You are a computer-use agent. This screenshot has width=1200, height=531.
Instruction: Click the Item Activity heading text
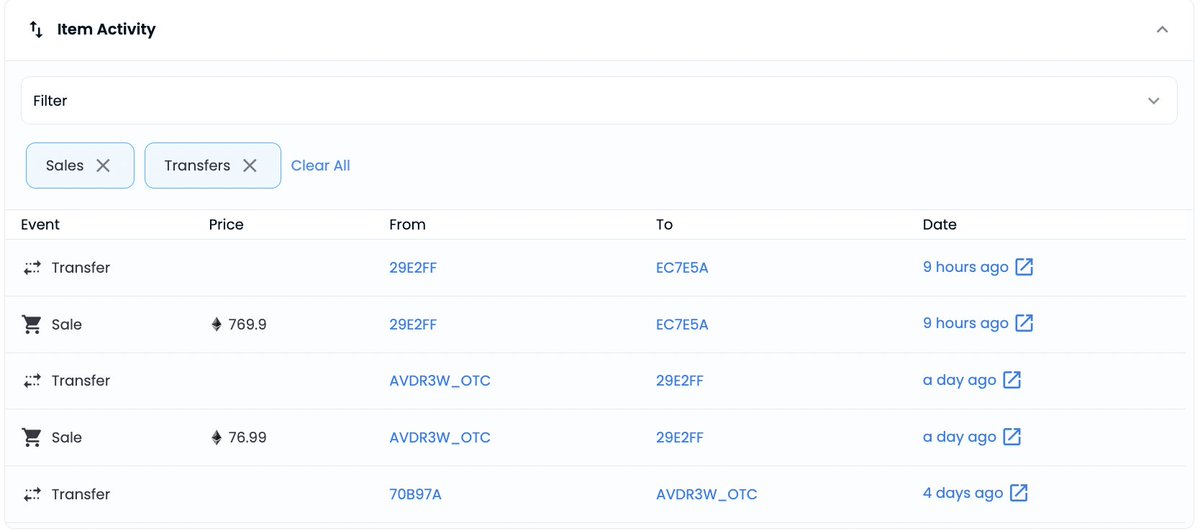click(x=106, y=30)
